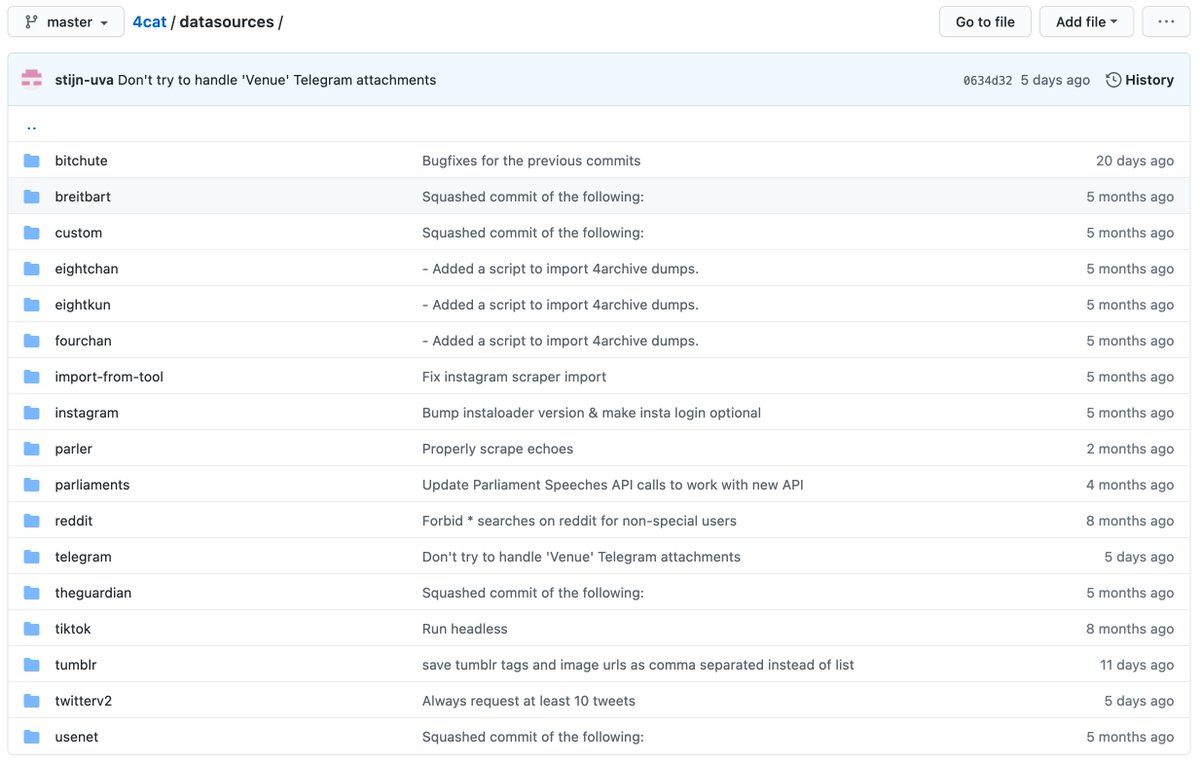Click the theguardian folder icon
1200x764 pixels.
pos(32,593)
